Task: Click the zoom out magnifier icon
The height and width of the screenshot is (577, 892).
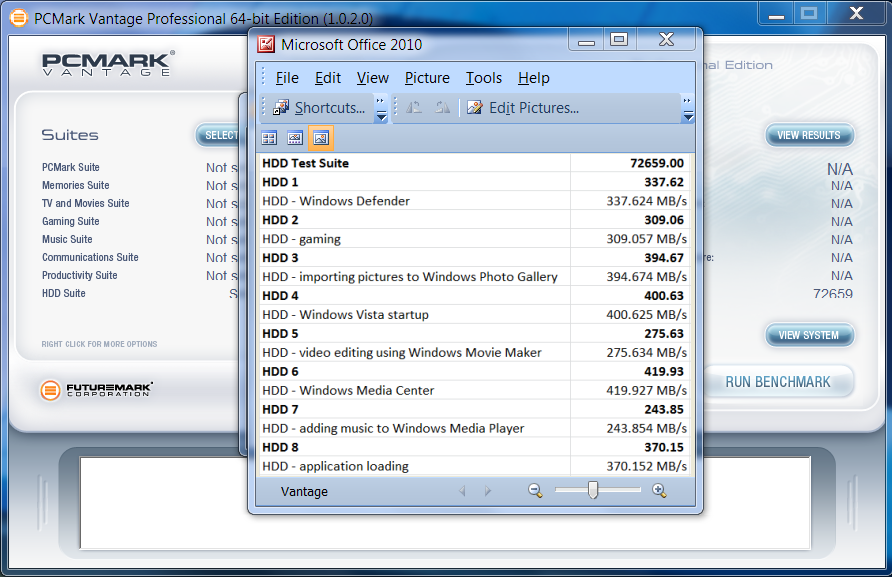Action: (x=535, y=490)
